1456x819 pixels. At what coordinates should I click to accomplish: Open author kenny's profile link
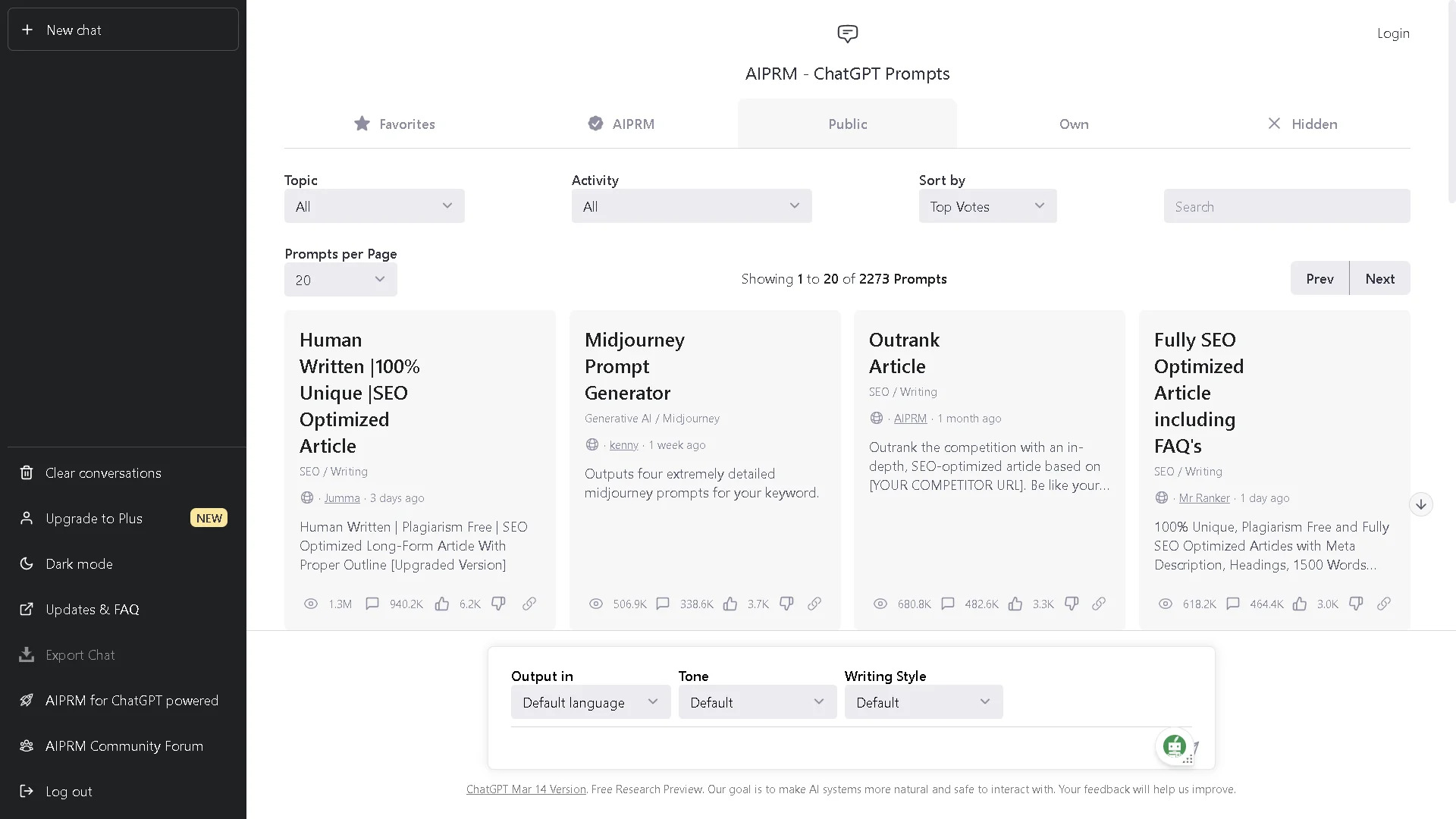coord(624,445)
